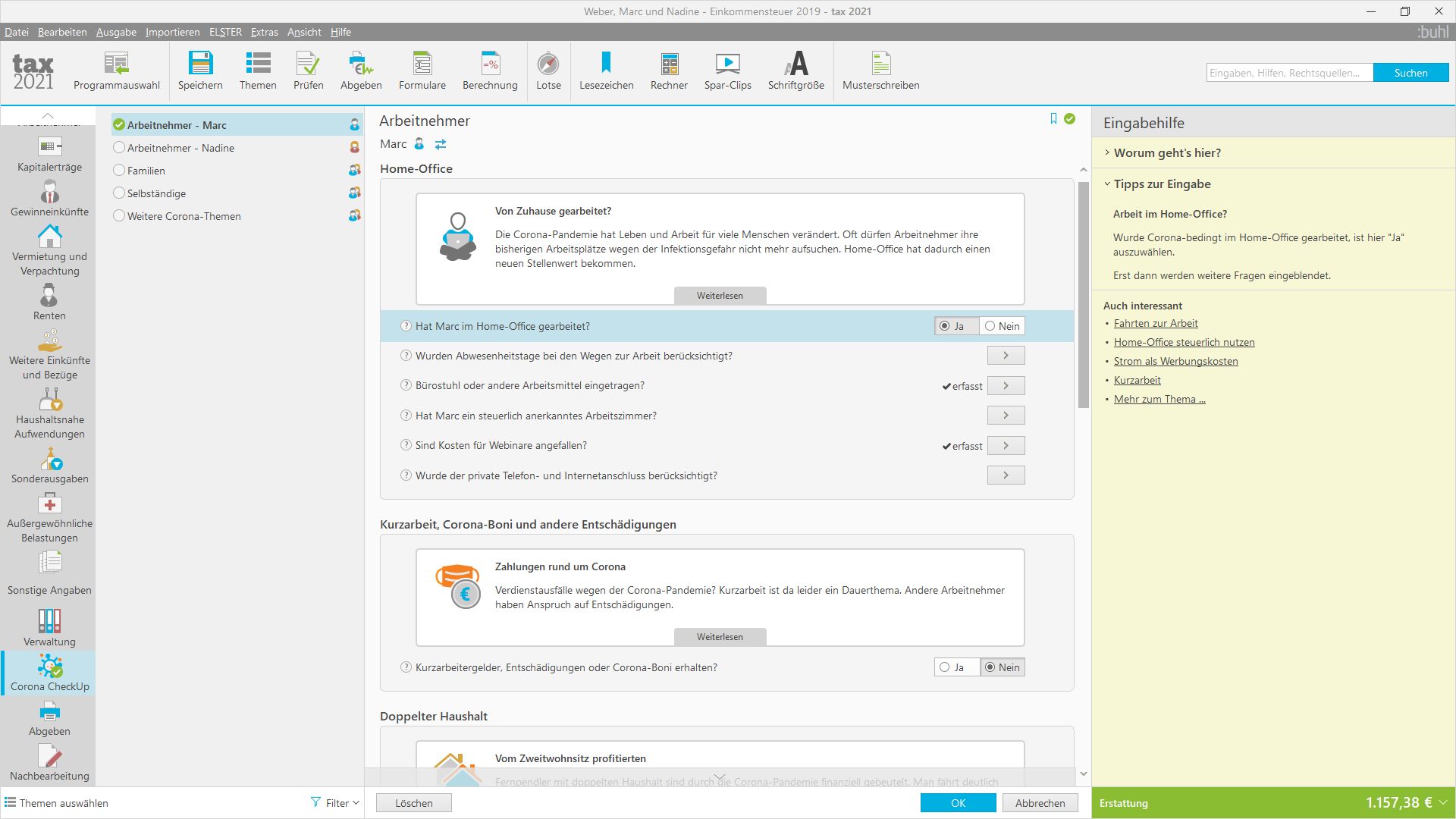This screenshot has width=1456, height=819.
Task: Open Musterschreiben templates
Action: pos(880,71)
